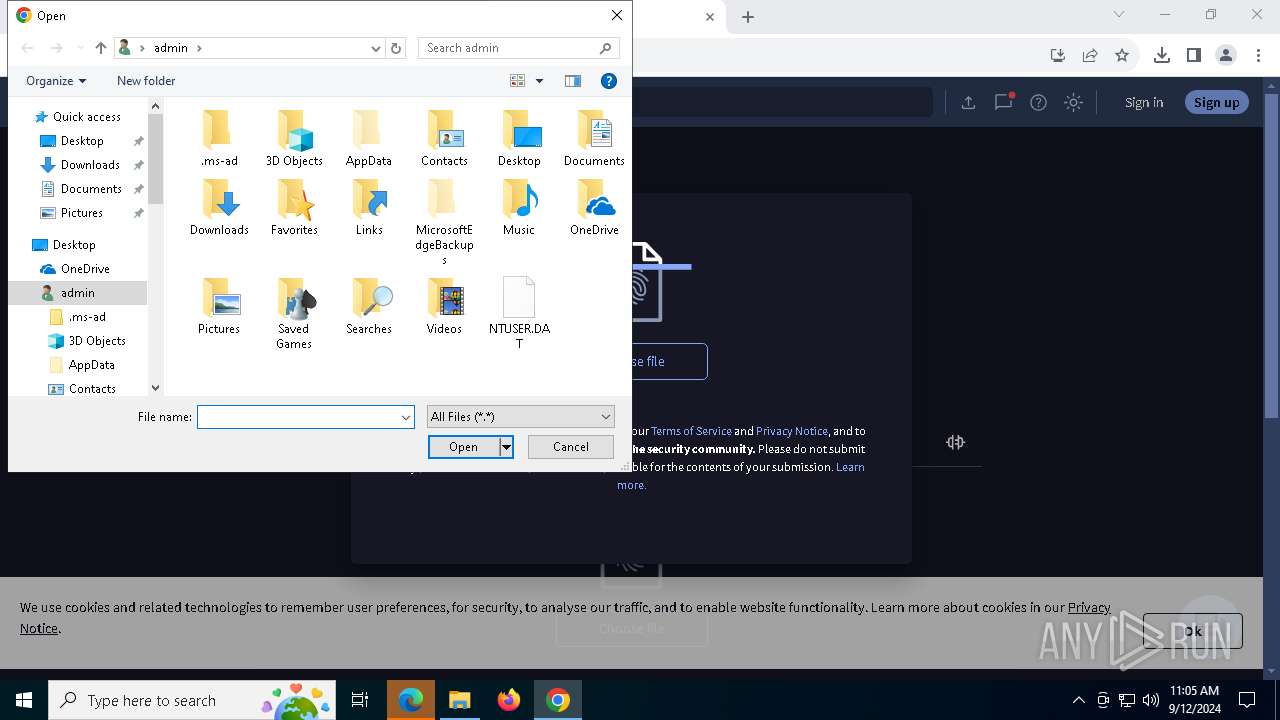Open the change view dropdown arrow
The width and height of the screenshot is (1280, 720).
pos(539,81)
